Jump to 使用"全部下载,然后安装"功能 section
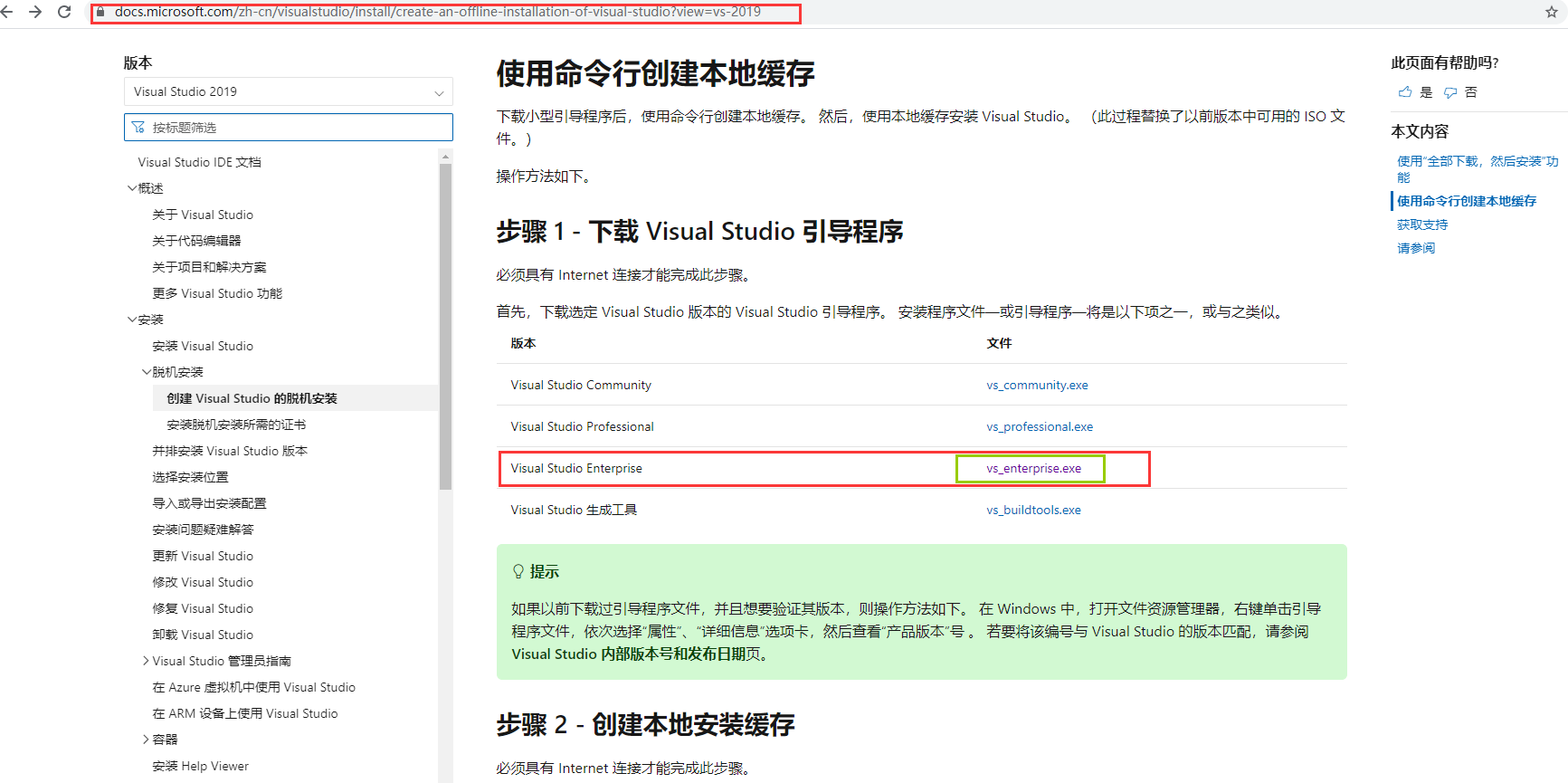Viewport: 1568px width, 783px height. pos(1478,168)
